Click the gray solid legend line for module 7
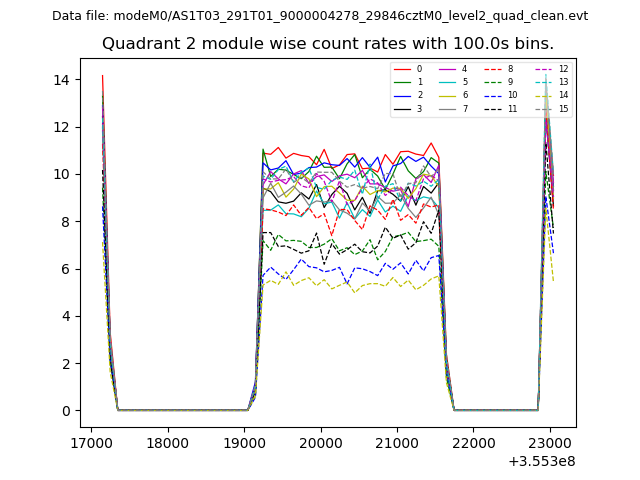 coord(447,108)
